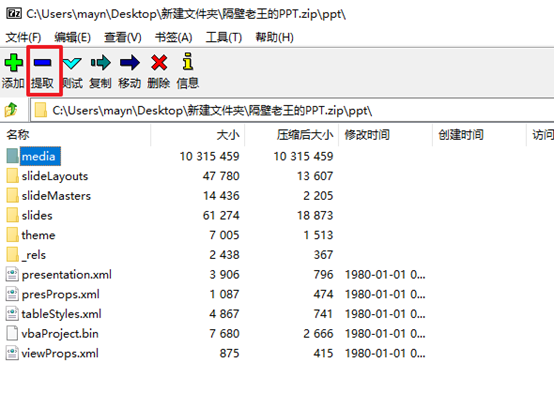
Task: Click tableStyles.xml size value 4 867
Action: (224, 314)
